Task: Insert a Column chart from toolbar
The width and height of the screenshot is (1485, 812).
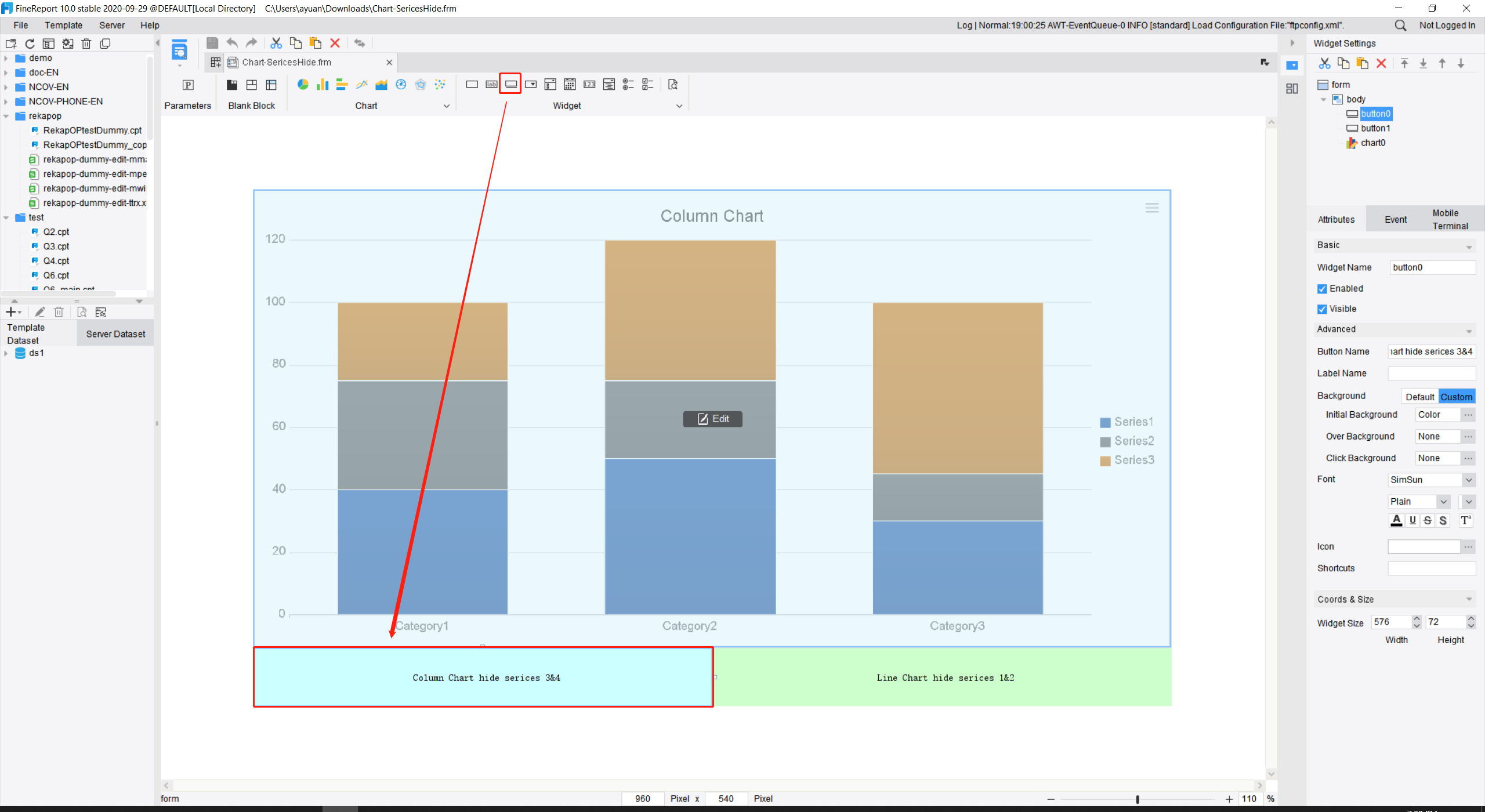Action: [x=323, y=85]
